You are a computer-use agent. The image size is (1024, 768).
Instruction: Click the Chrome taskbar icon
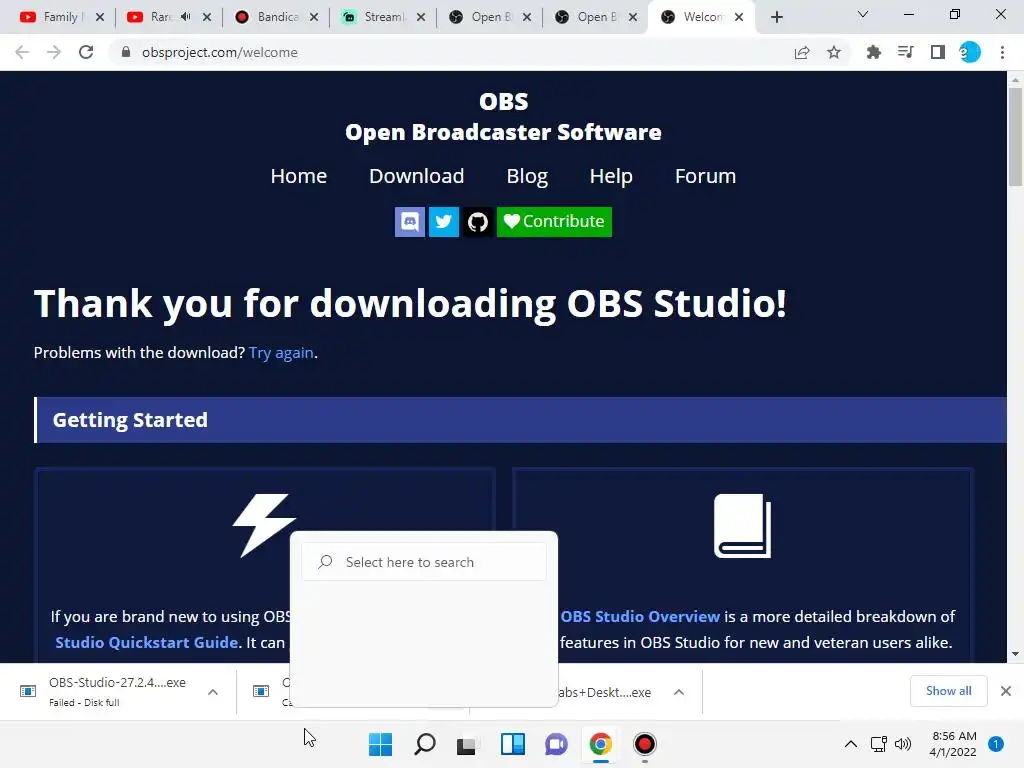(600, 744)
